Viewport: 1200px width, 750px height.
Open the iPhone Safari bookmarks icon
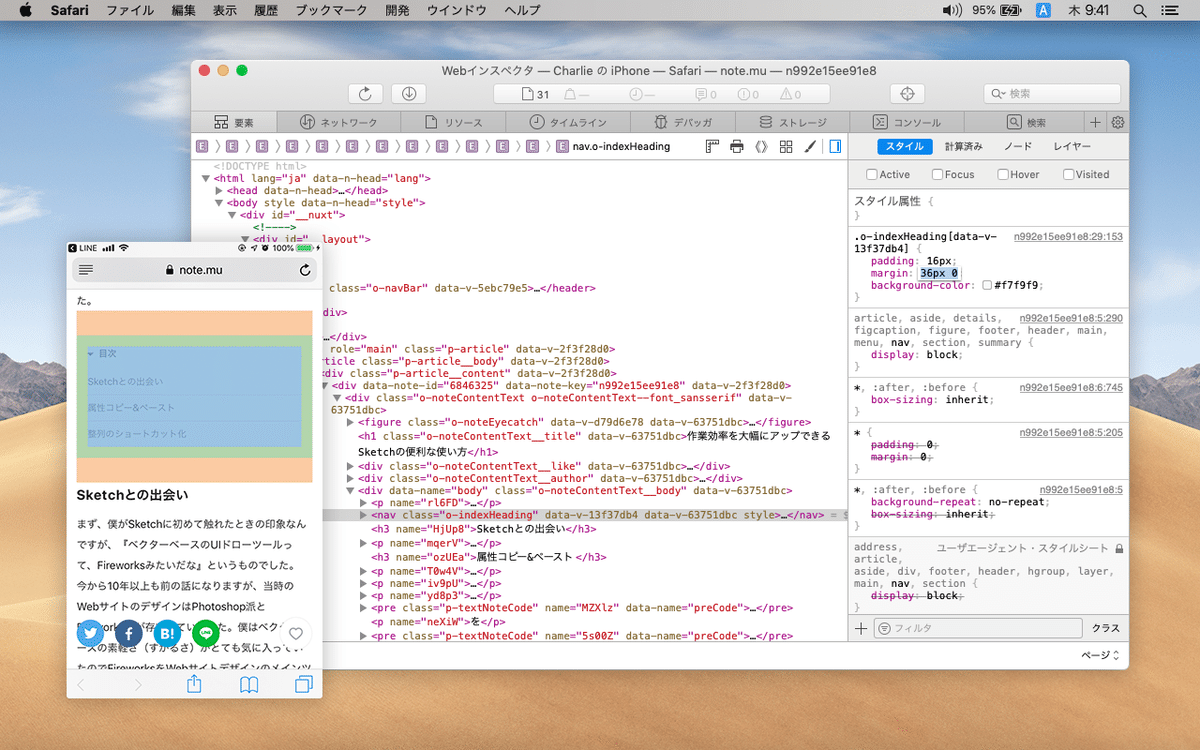(249, 685)
